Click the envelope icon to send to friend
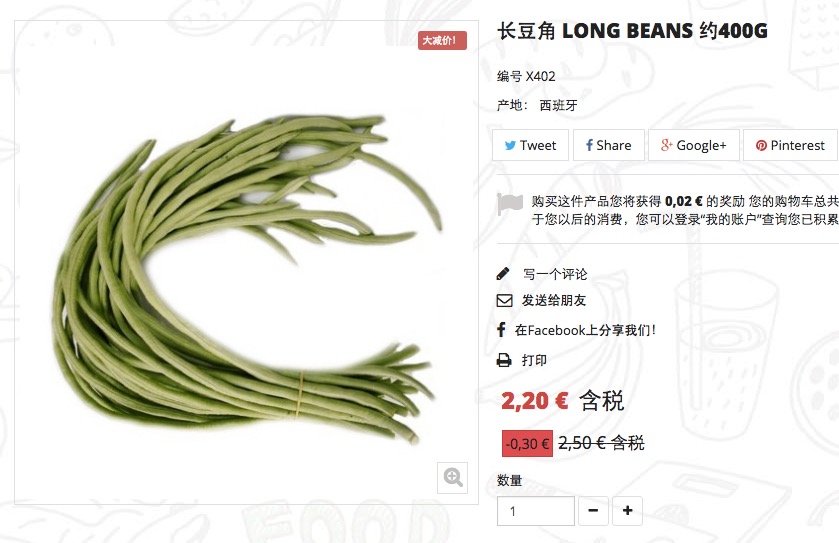This screenshot has width=839, height=543. pos(504,301)
